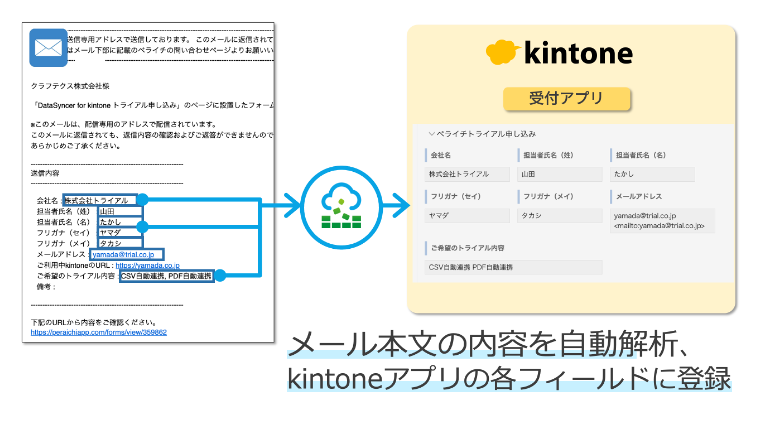The height and width of the screenshot is (446, 774).
Task: Select the kintone label 担当者氏名（名）
Action: pyautogui.click(x=641, y=155)
